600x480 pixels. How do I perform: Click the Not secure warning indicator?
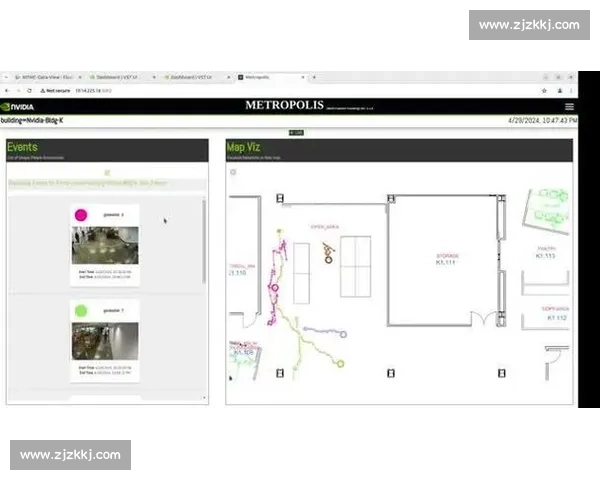[x=55, y=91]
